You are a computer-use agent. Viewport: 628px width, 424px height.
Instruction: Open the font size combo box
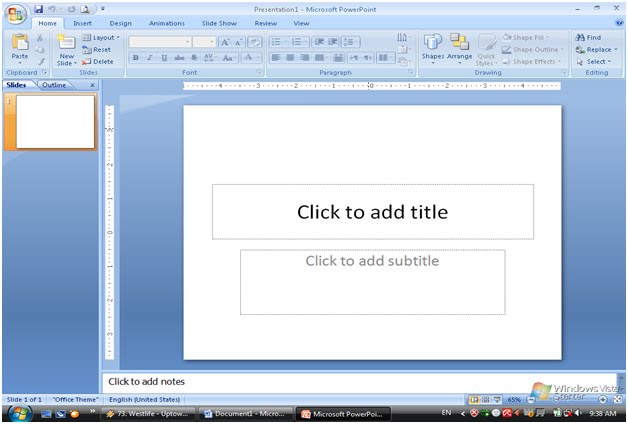204,42
